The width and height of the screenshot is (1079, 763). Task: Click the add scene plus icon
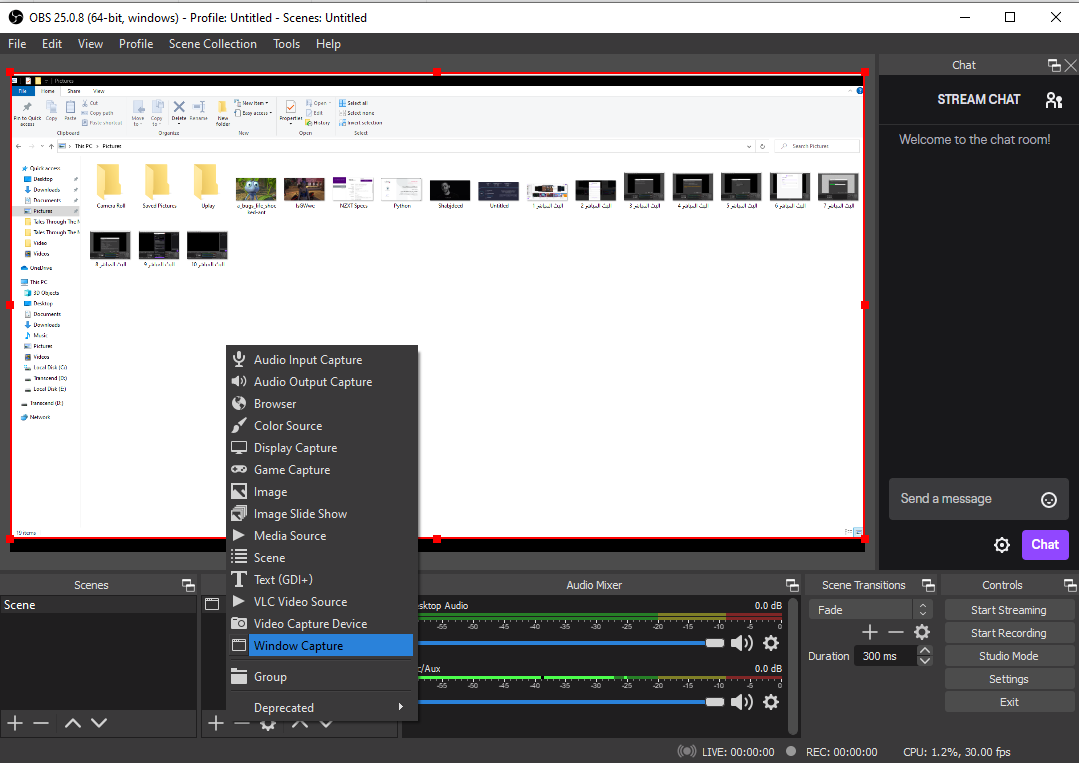[15, 723]
